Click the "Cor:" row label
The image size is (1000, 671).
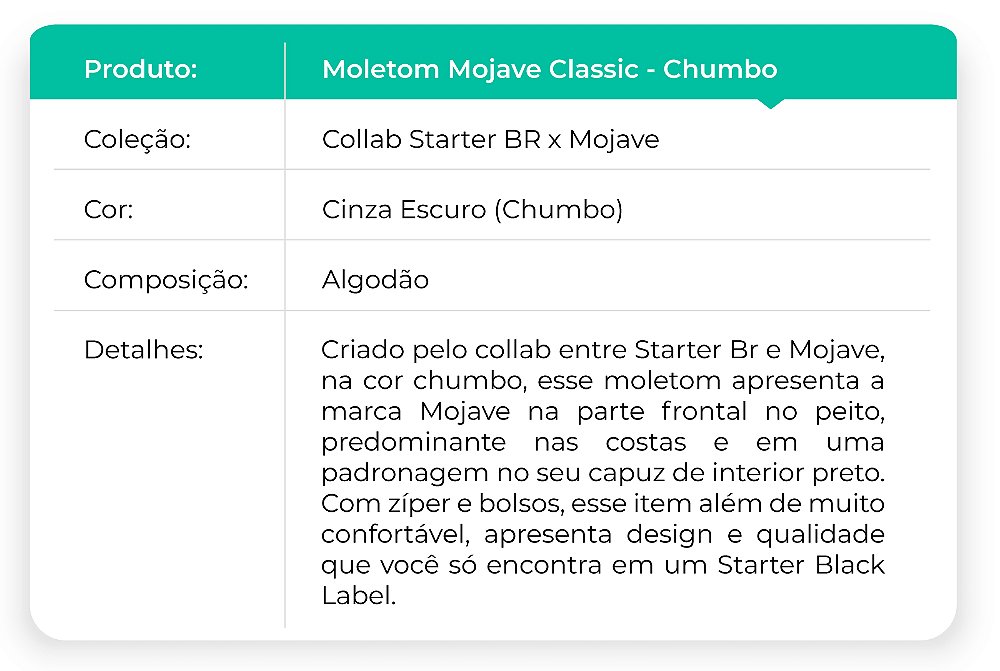pos(109,210)
